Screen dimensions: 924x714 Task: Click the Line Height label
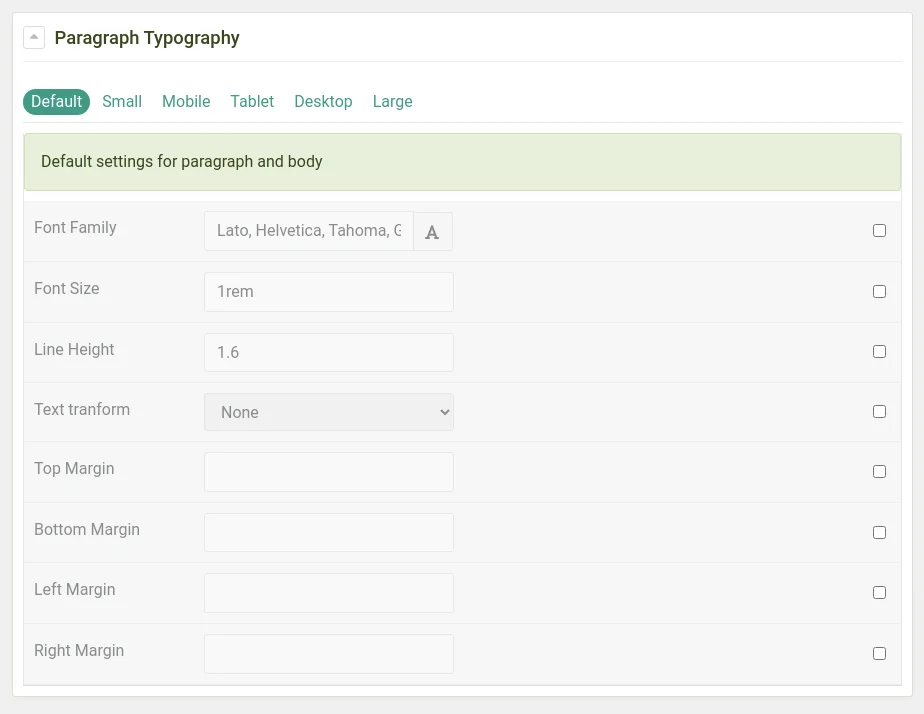(74, 349)
